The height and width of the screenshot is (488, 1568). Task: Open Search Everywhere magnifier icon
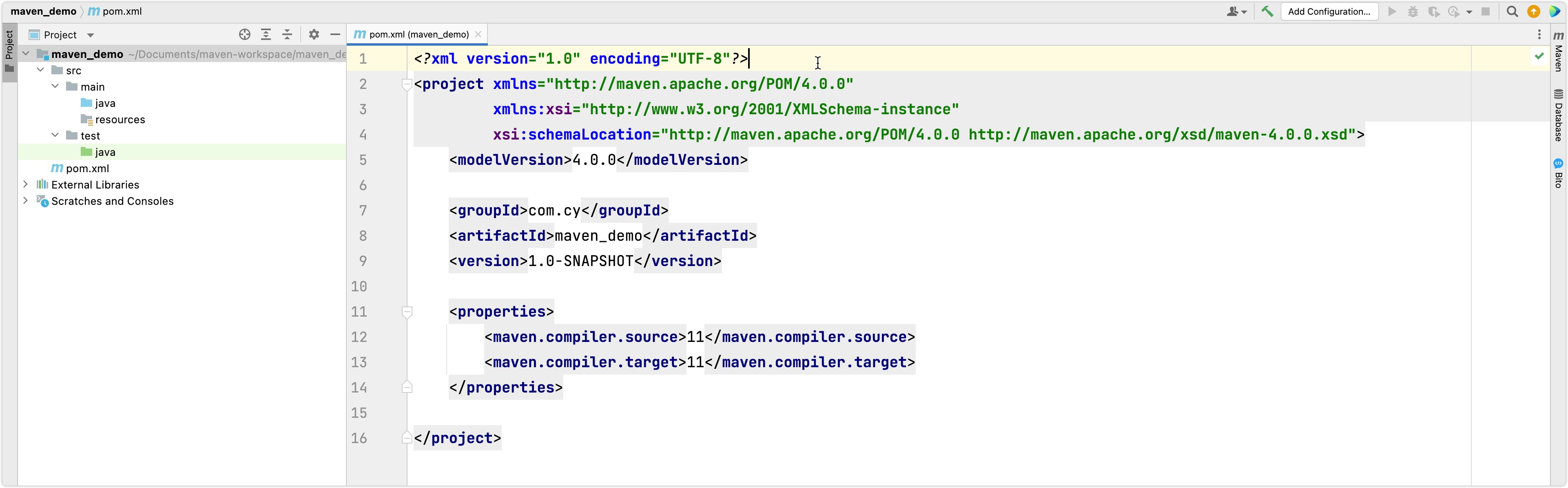coord(1512,11)
